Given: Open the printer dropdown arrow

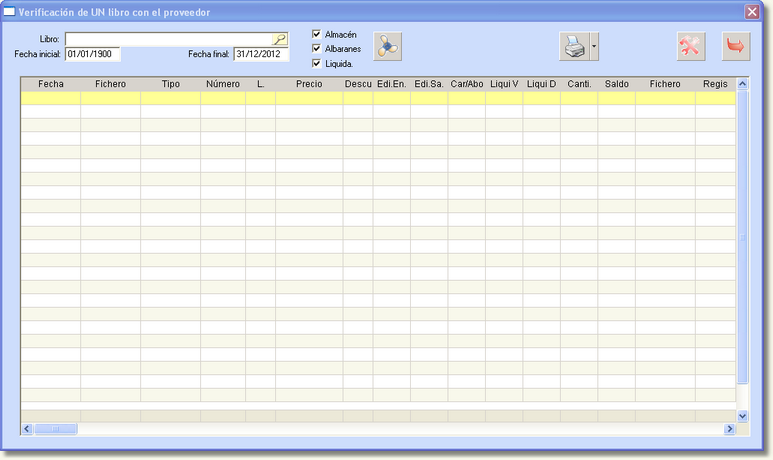Looking at the screenshot, I should point(594,46).
